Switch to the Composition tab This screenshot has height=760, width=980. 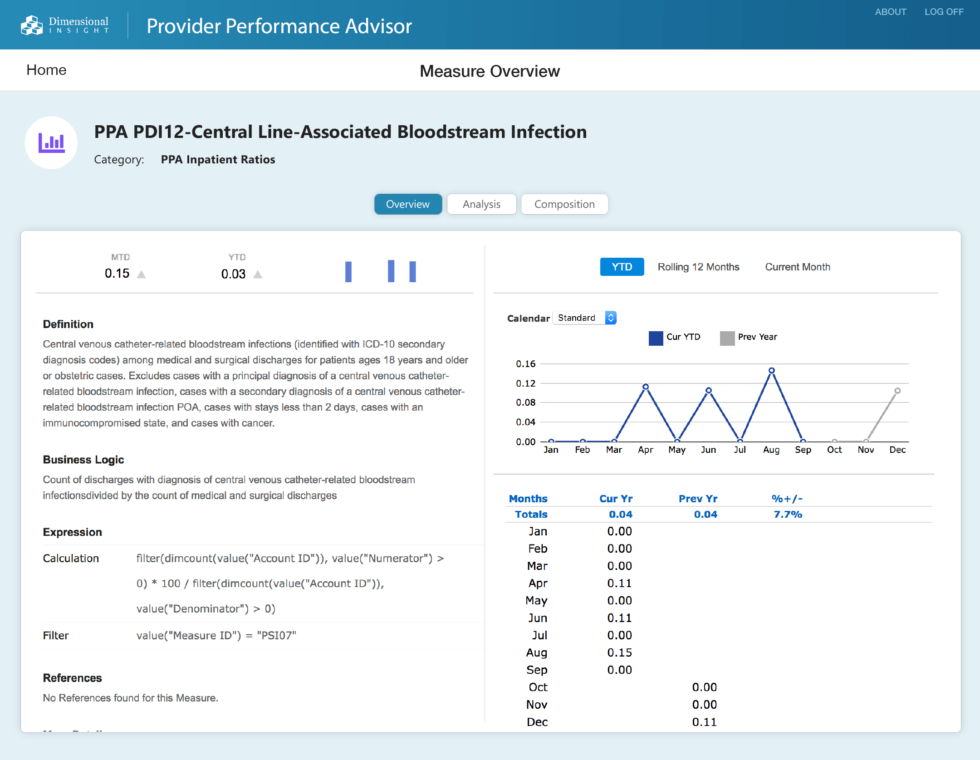point(564,203)
